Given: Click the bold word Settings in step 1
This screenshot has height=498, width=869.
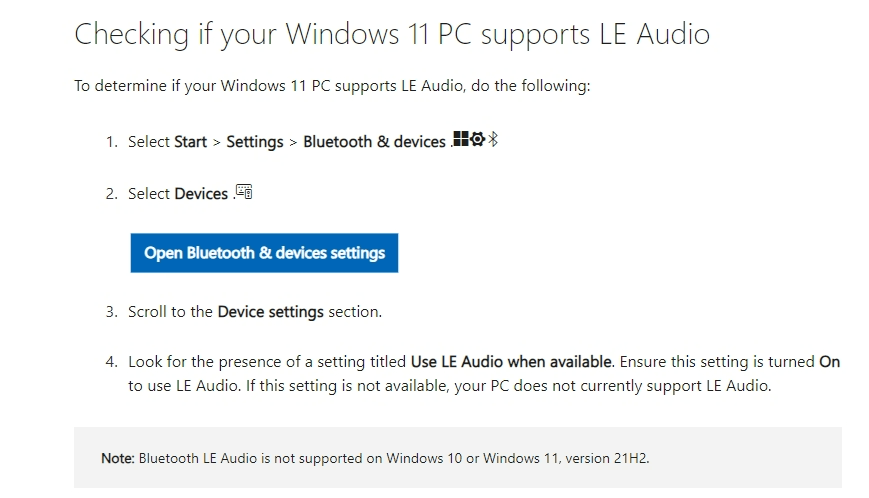Looking at the screenshot, I should pyautogui.click(x=254, y=142).
